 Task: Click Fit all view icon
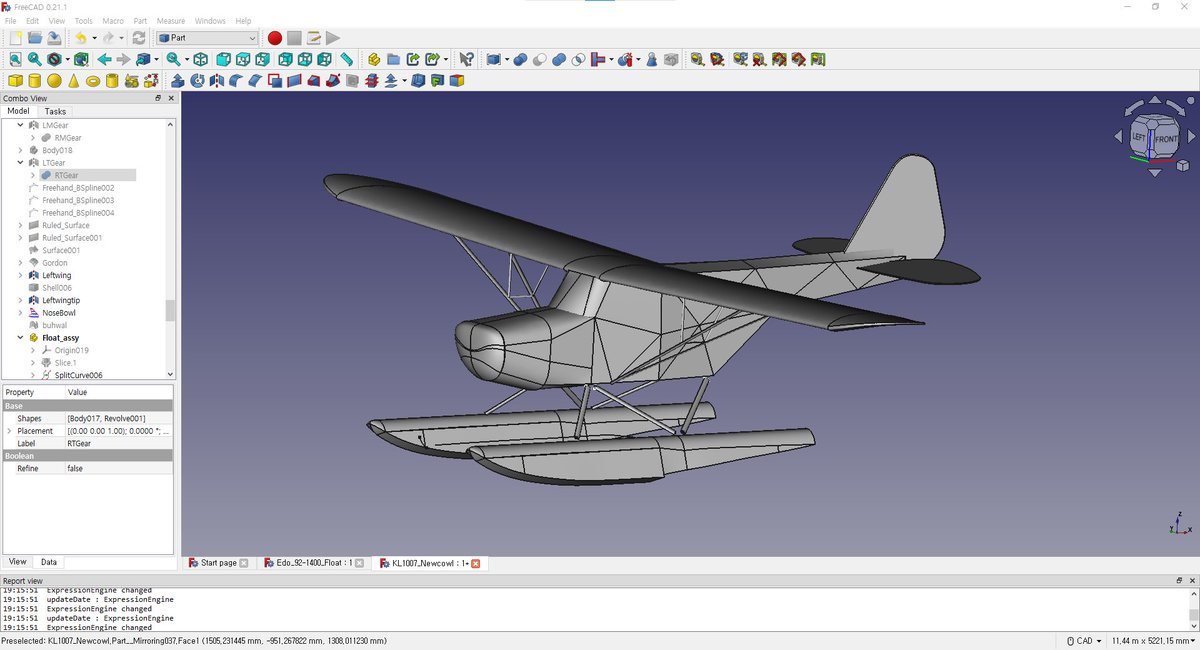(15, 60)
